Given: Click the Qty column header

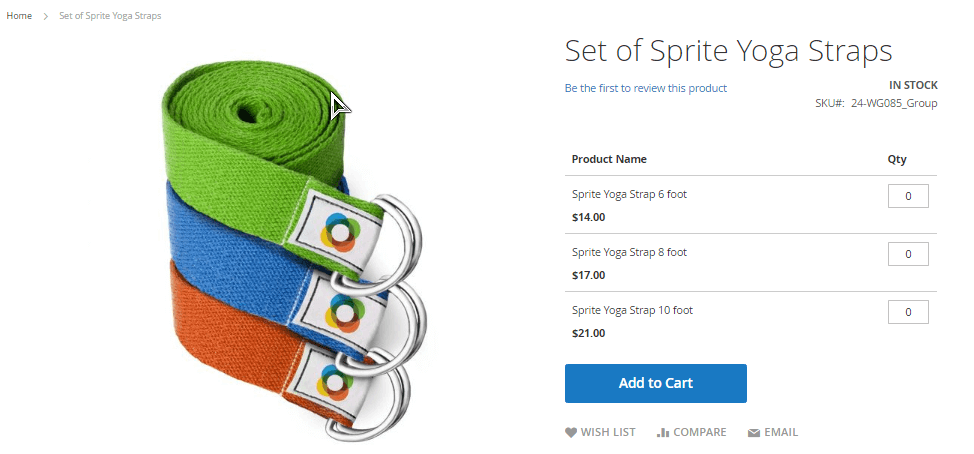Looking at the screenshot, I should (x=896, y=160).
